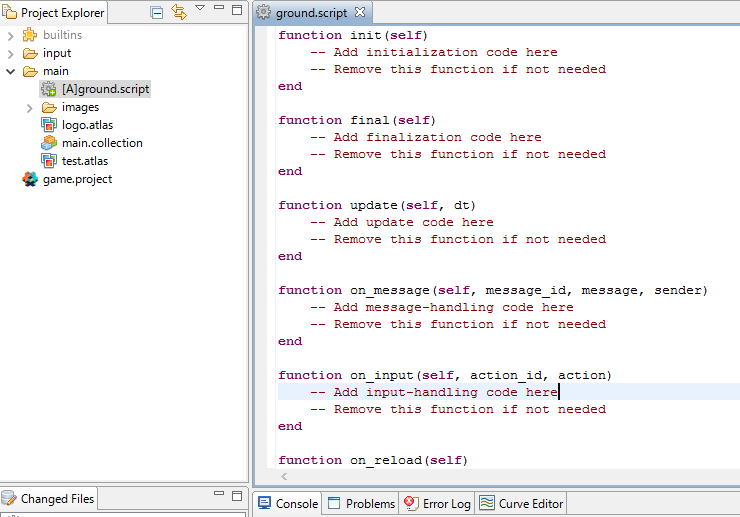Image resolution: width=740 pixels, height=517 pixels.
Task: Click the test.atlas file icon
Action: [x=49, y=161]
